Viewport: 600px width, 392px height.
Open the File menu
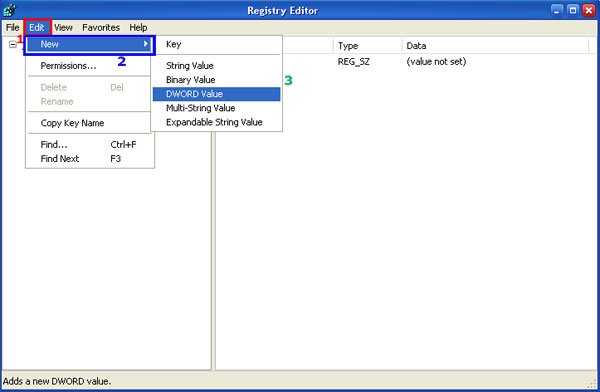(12, 28)
